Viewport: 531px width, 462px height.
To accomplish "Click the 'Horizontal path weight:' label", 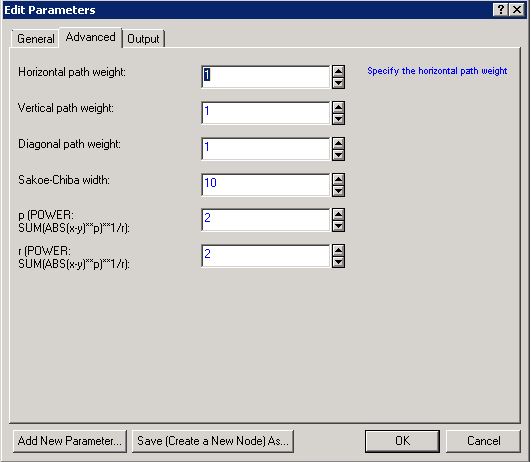I will 72,72.
